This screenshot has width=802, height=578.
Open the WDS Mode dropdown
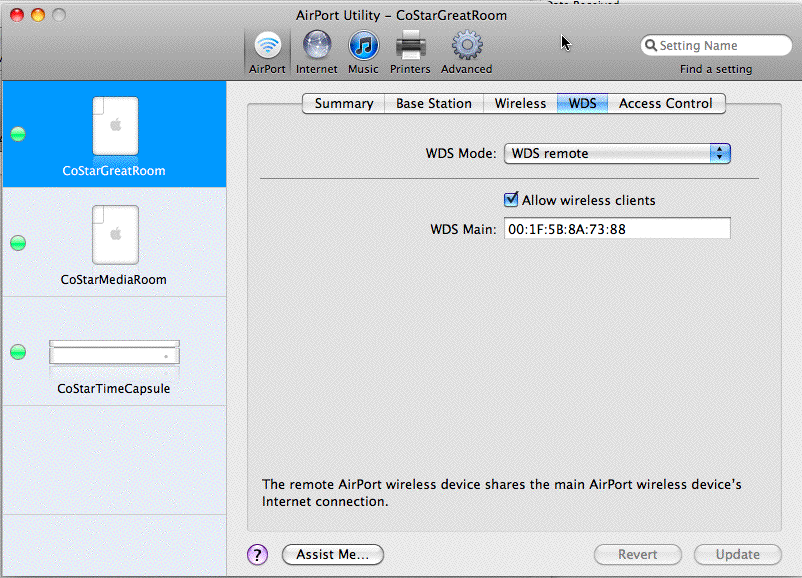617,153
